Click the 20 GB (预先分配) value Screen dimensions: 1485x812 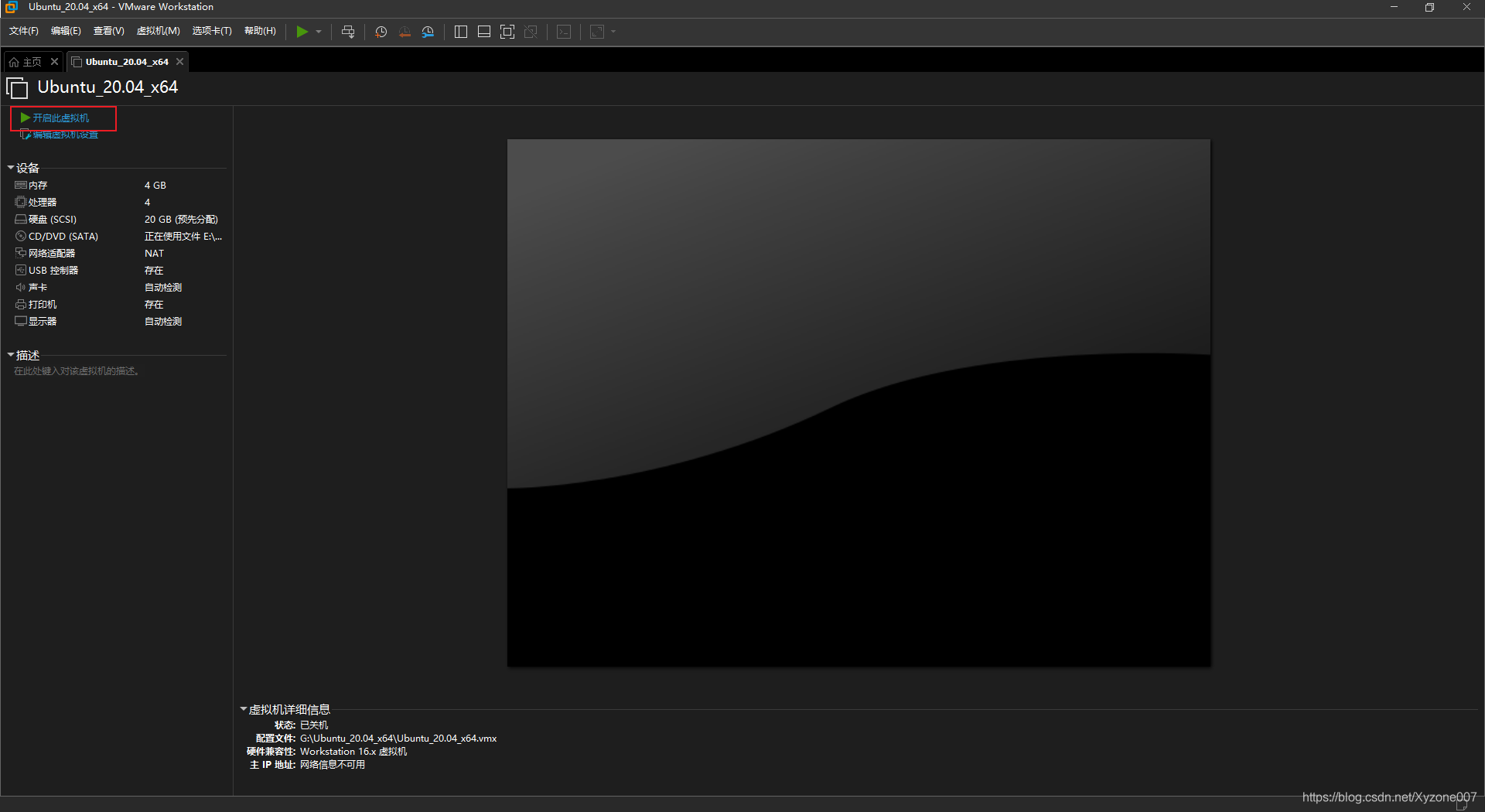pyautogui.click(x=181, y=220)
